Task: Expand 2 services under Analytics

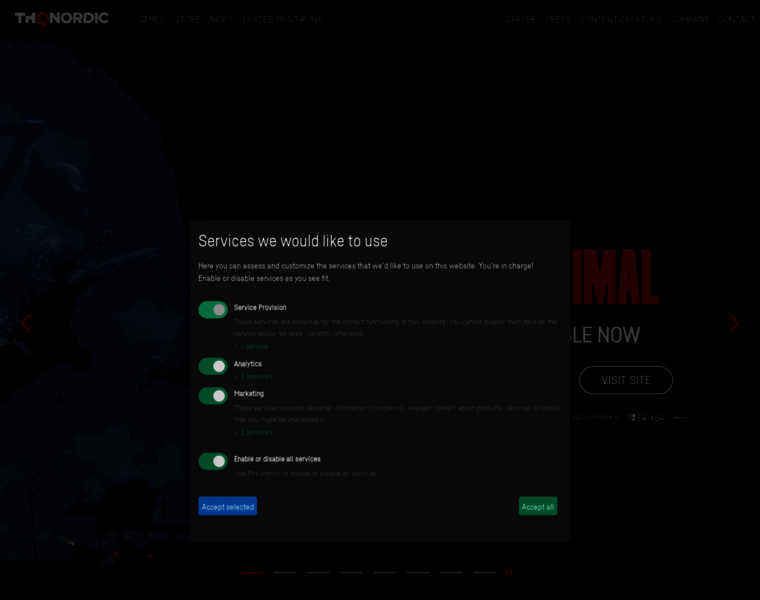Action: [253, 377]
